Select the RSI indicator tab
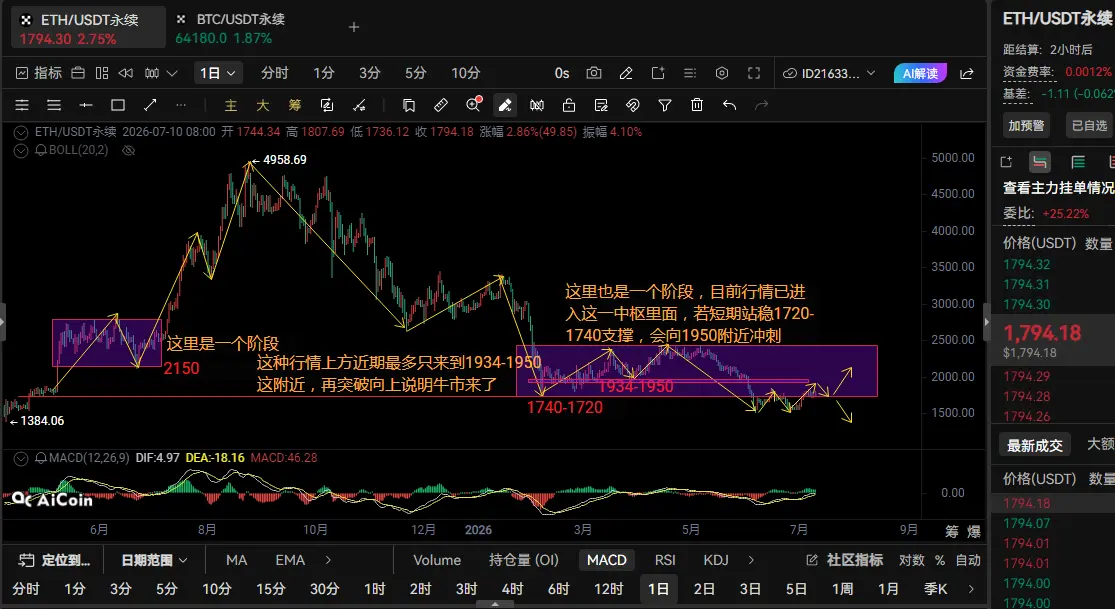The width and height of the screenshot is (1115, 609). click(665, 561)
